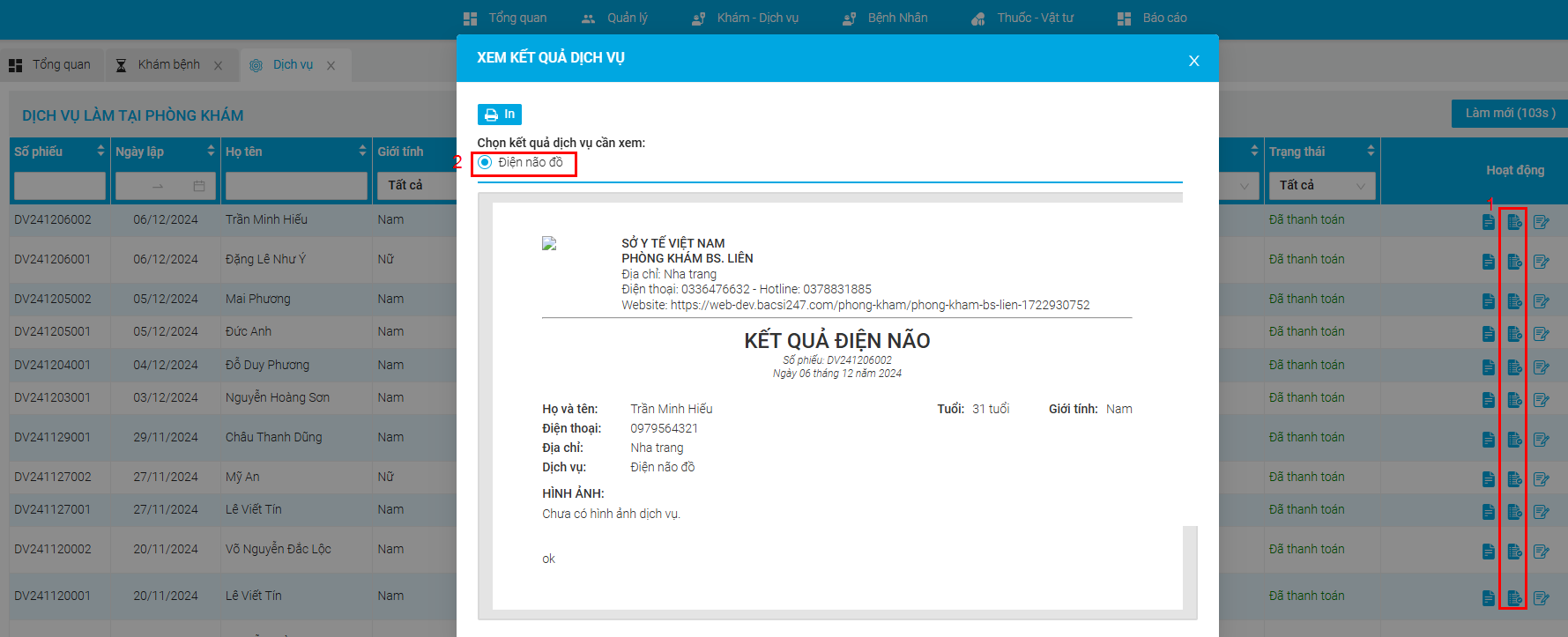View service result for row DV241127001
This screenshot has height=637, width=1568.
click(x=1514, y=512)
